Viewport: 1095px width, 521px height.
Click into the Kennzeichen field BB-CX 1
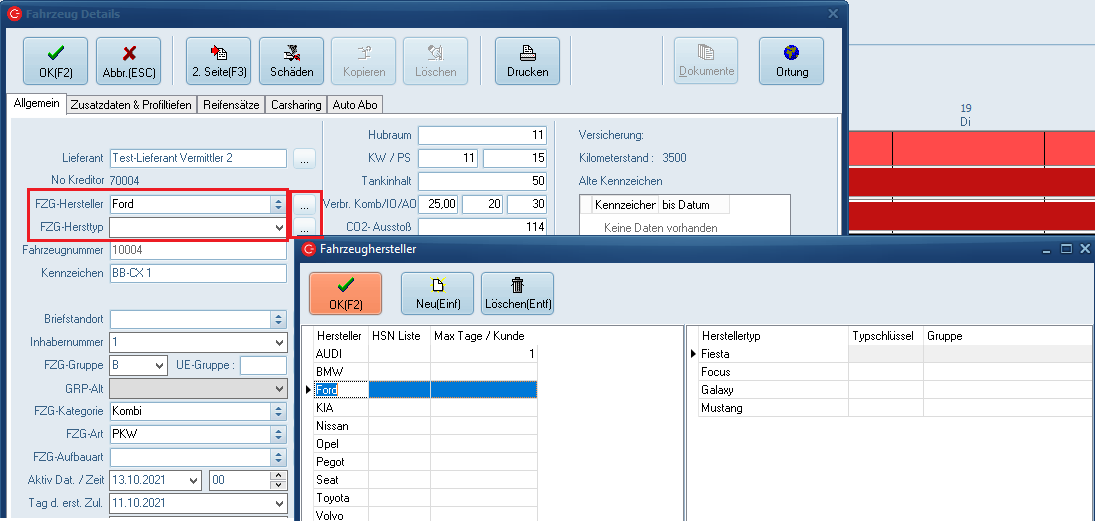tap(198, 273)
